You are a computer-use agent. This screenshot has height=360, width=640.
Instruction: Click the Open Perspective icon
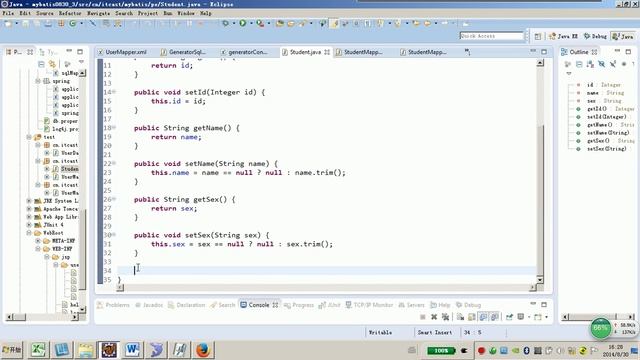[x=538, y=36]
